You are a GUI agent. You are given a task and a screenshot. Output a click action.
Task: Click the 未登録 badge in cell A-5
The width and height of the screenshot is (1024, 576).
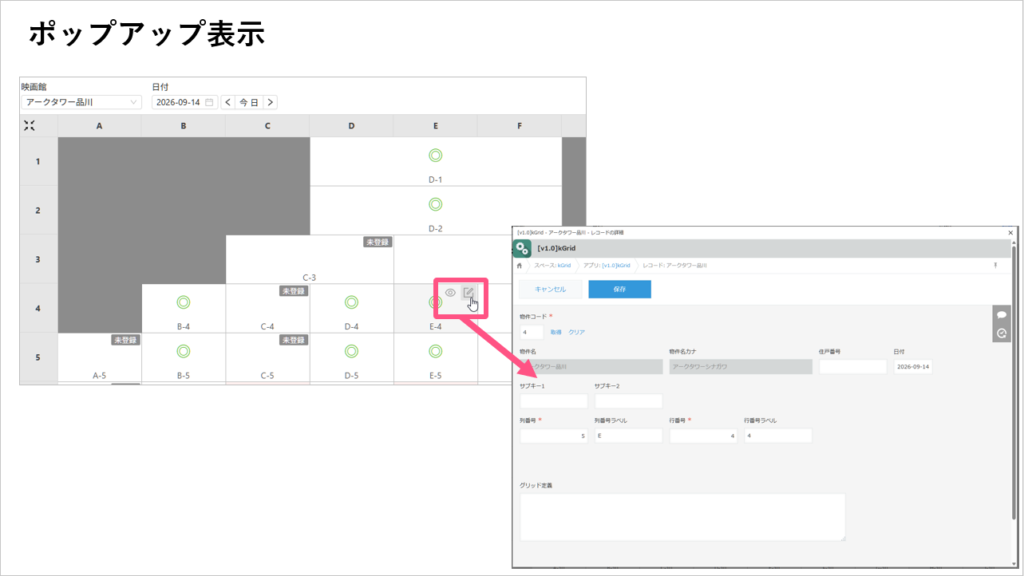(125, 340)
